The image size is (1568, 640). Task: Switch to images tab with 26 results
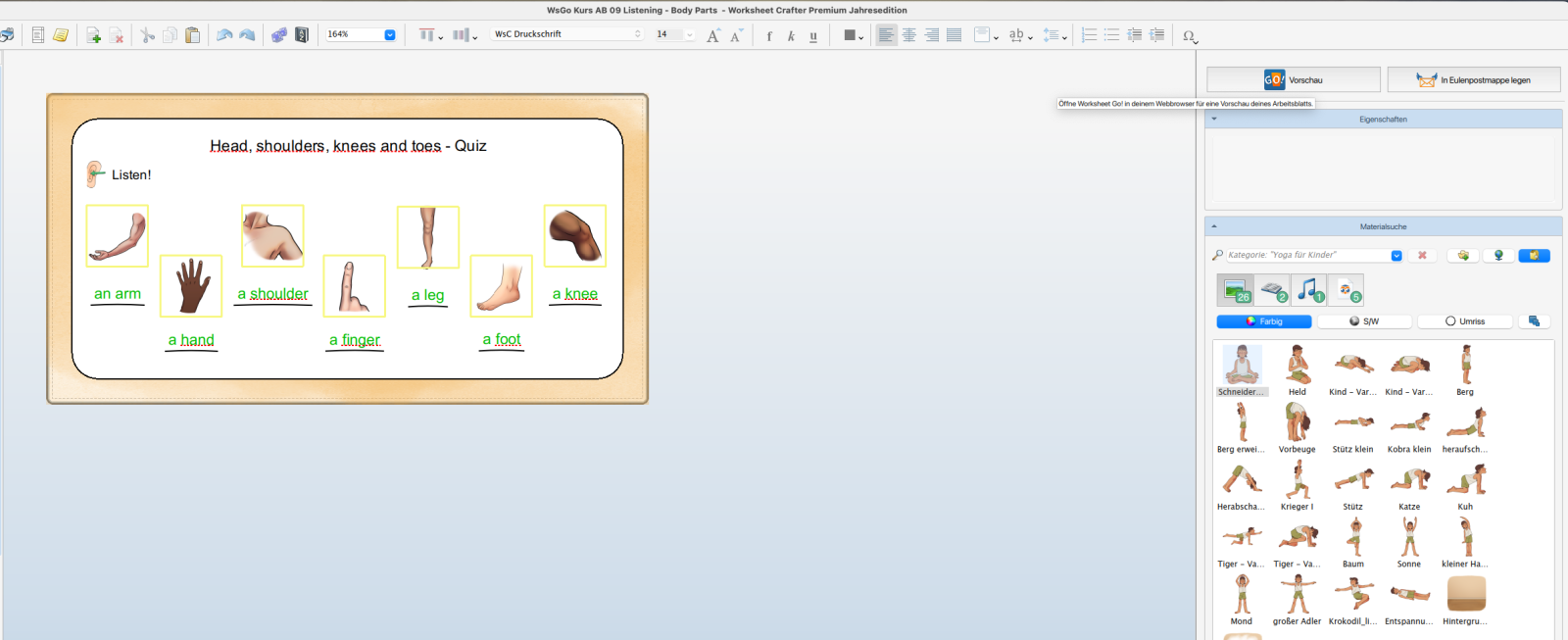(x=1235, y=290)
